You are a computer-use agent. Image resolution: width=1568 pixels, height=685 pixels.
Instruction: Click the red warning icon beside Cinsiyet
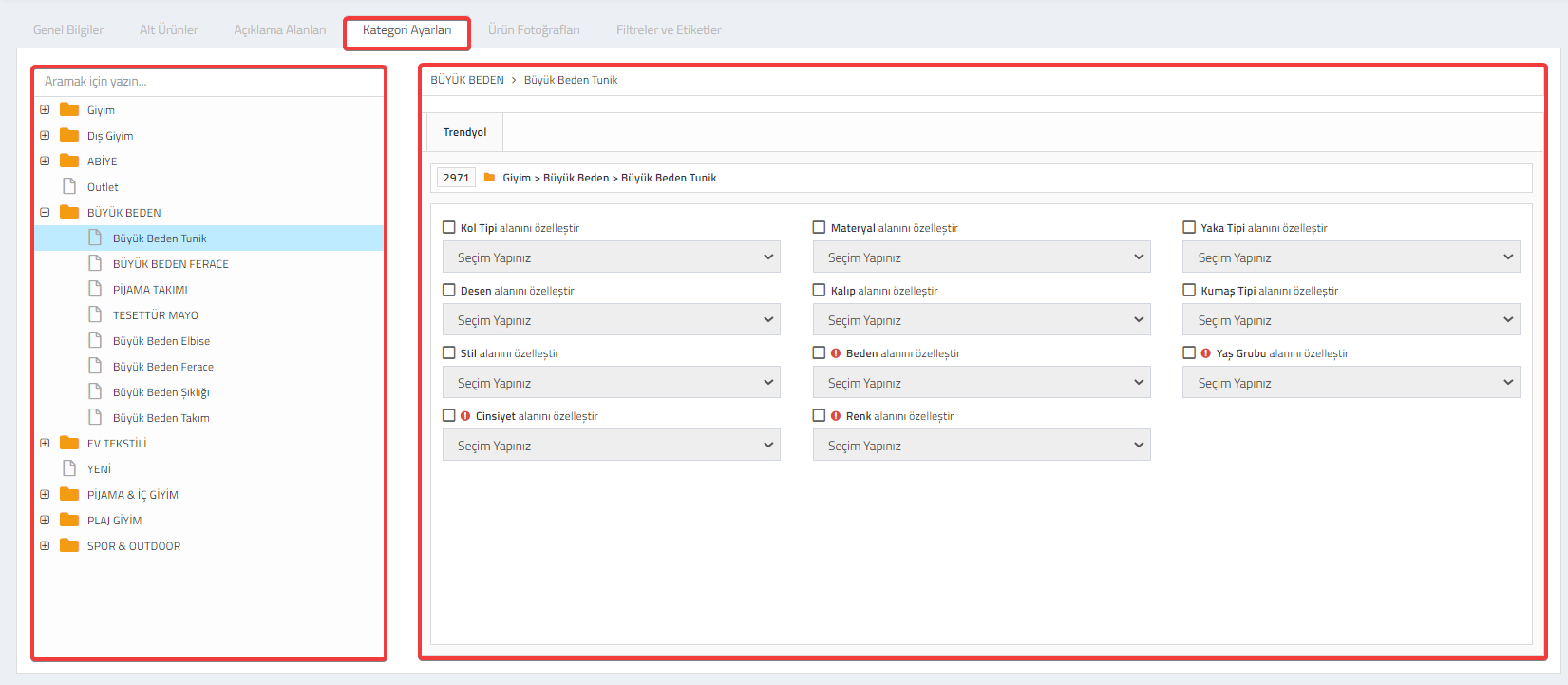tap(465, 416)
